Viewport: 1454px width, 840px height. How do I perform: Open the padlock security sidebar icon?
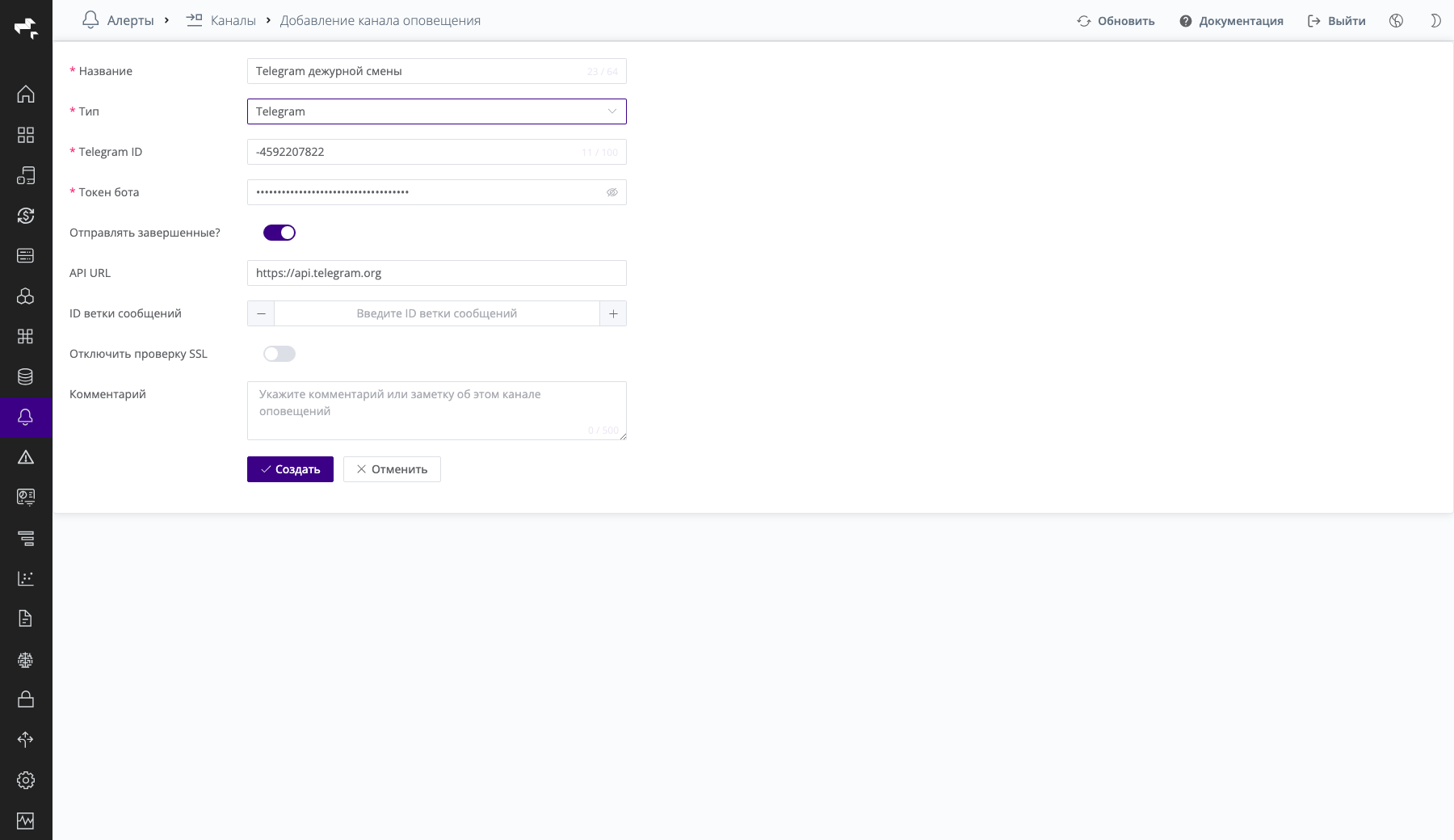coord(26,699)
